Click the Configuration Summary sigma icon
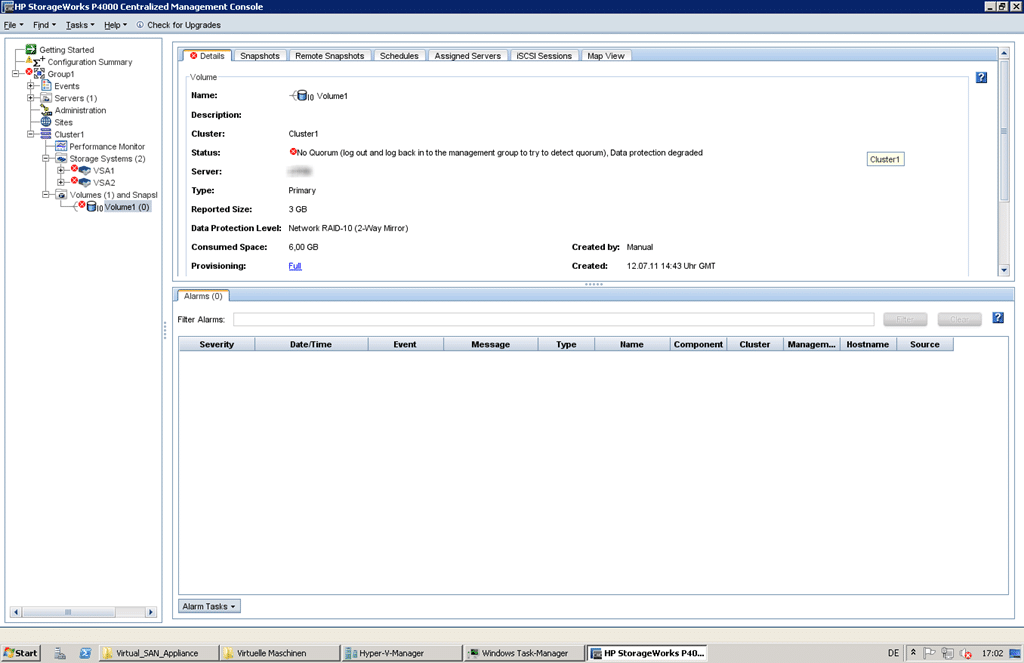 (38, 62)
